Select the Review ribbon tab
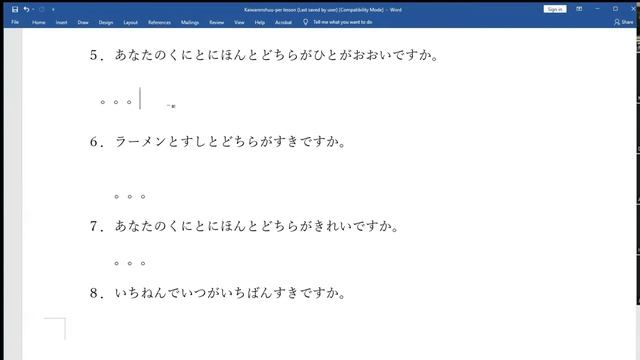This screenshot has width=640, height=360. 217,22
